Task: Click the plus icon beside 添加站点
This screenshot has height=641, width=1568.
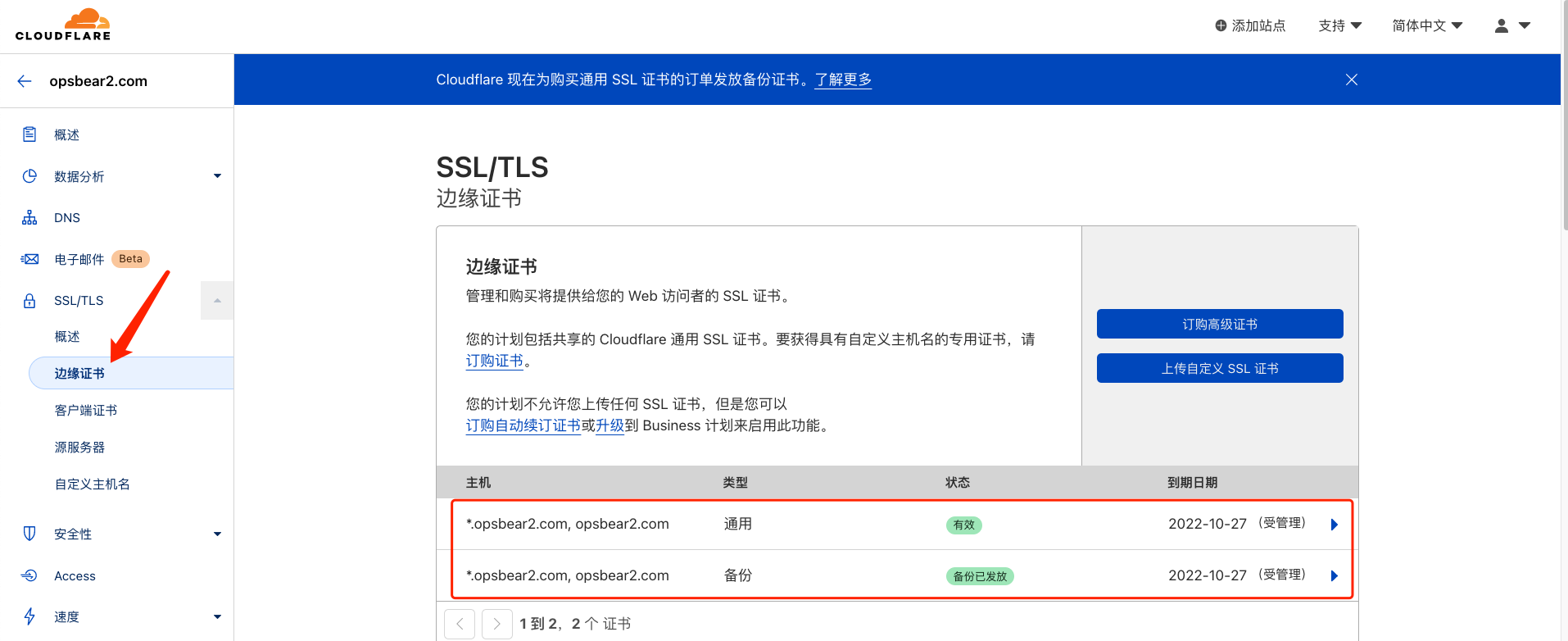Action: [1221, 25]
